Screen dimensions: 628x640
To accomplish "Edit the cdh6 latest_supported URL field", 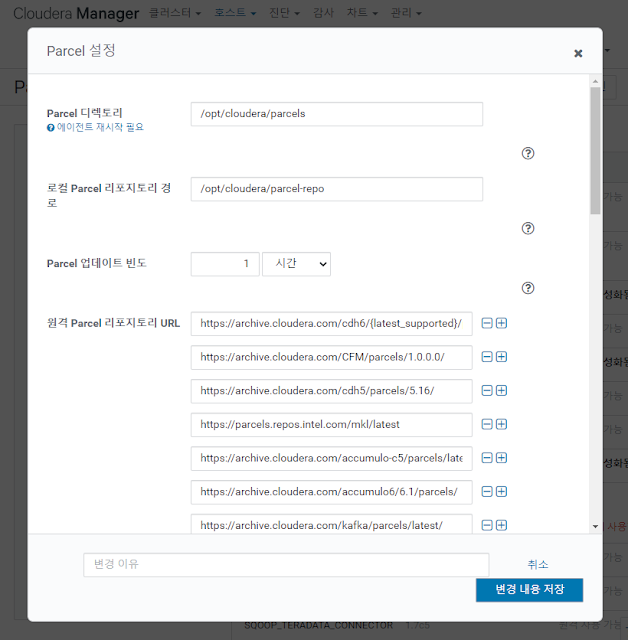I will [x=331, y=324].
